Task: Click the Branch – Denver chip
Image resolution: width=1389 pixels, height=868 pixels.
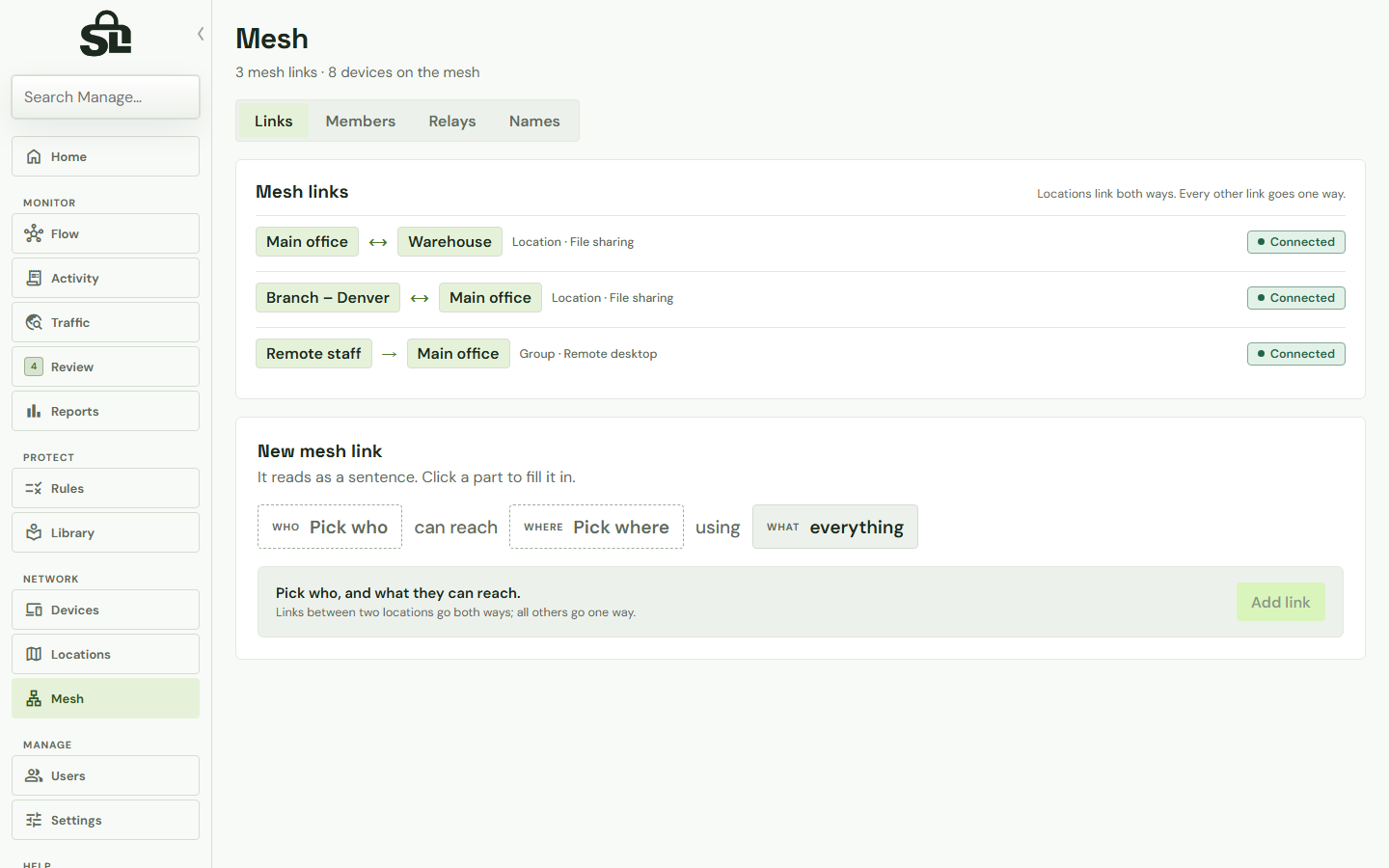Action: click(328, 298)
